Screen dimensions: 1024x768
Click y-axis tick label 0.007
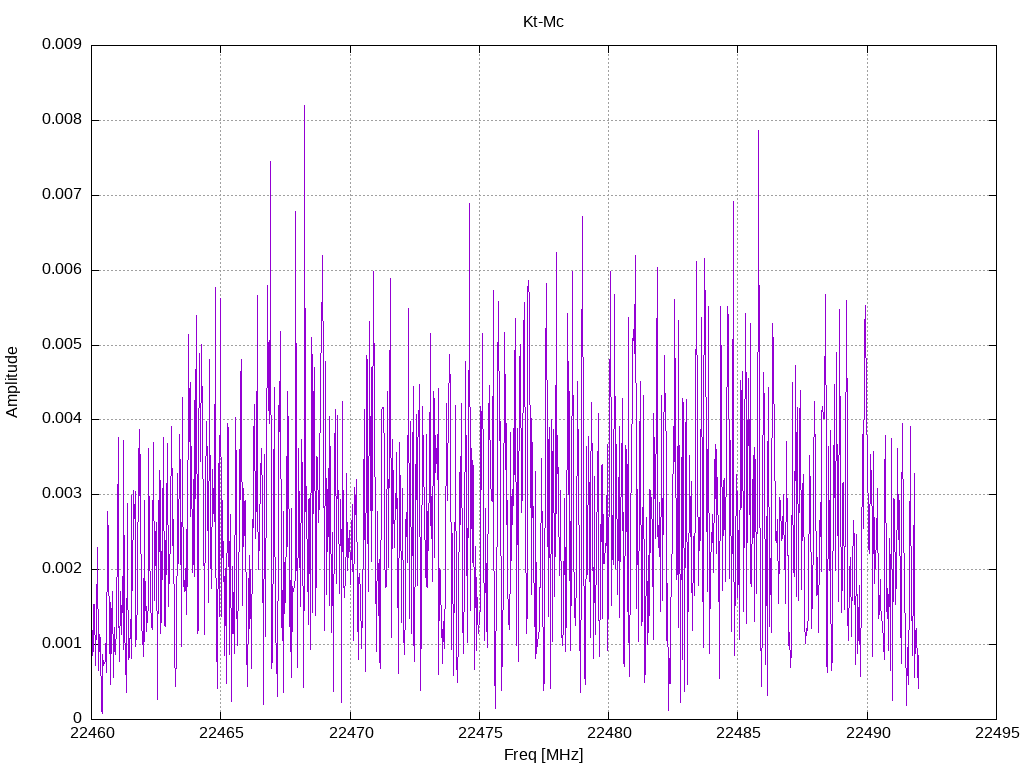pyautogui.click(x=62, y=195)
